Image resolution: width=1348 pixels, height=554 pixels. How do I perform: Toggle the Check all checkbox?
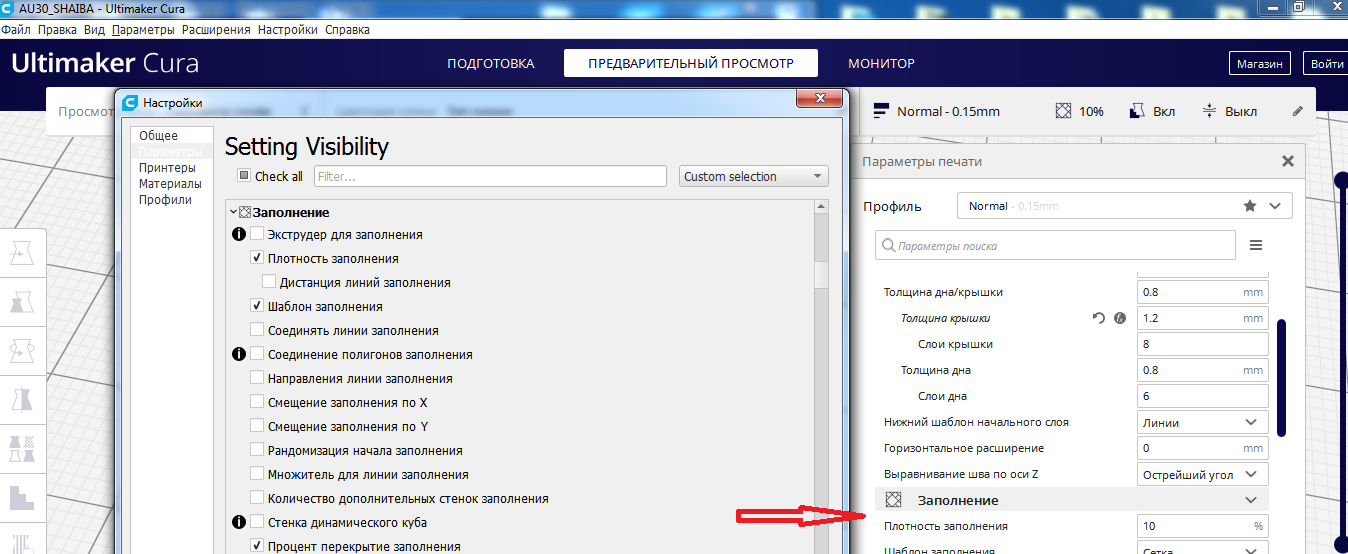(x=244, y=175)
